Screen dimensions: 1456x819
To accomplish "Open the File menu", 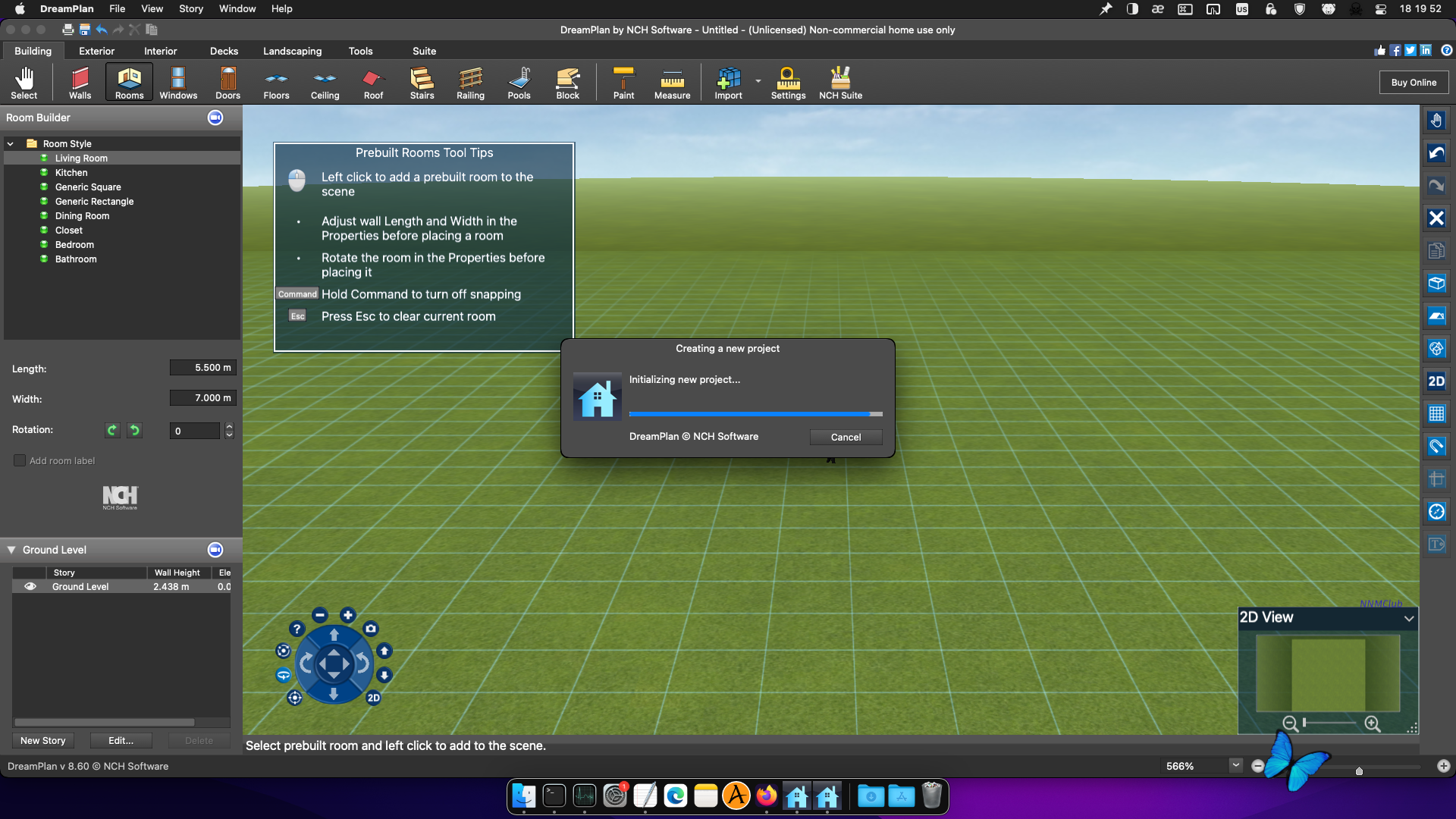I will (x=117, y=8).
